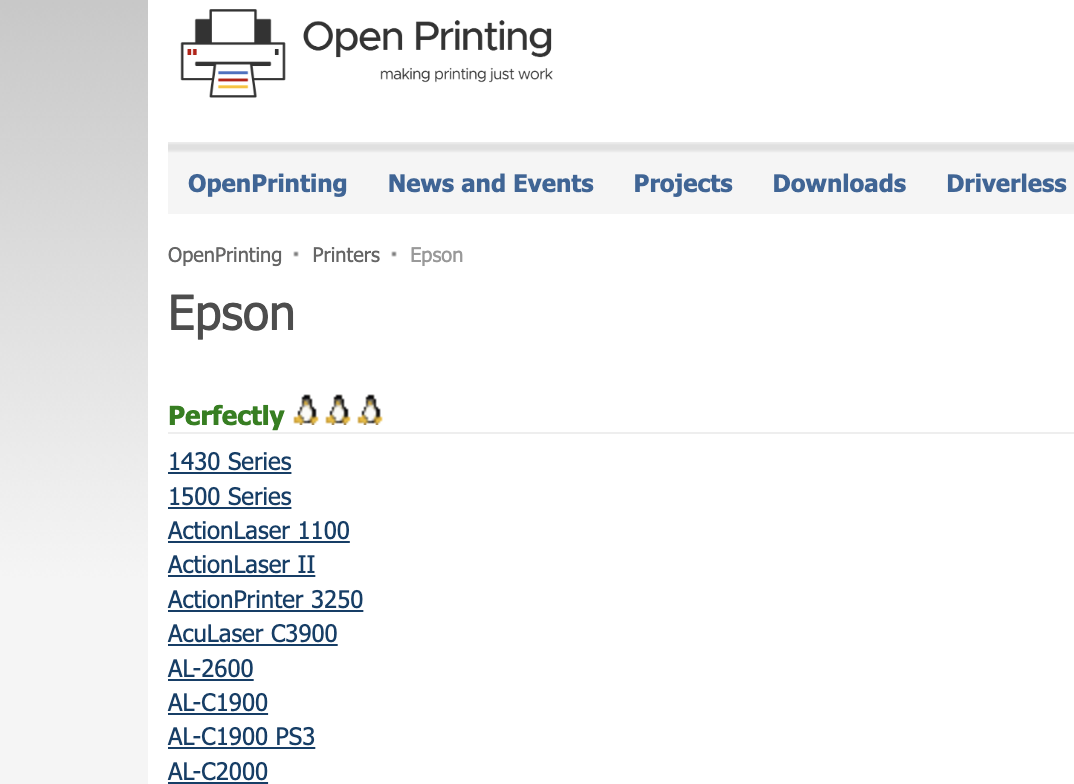Image resolution: width=1074 pixels, height=784 pixels.
Task: Open the Driverless navigation item
Action: [x=1006, y=184]
